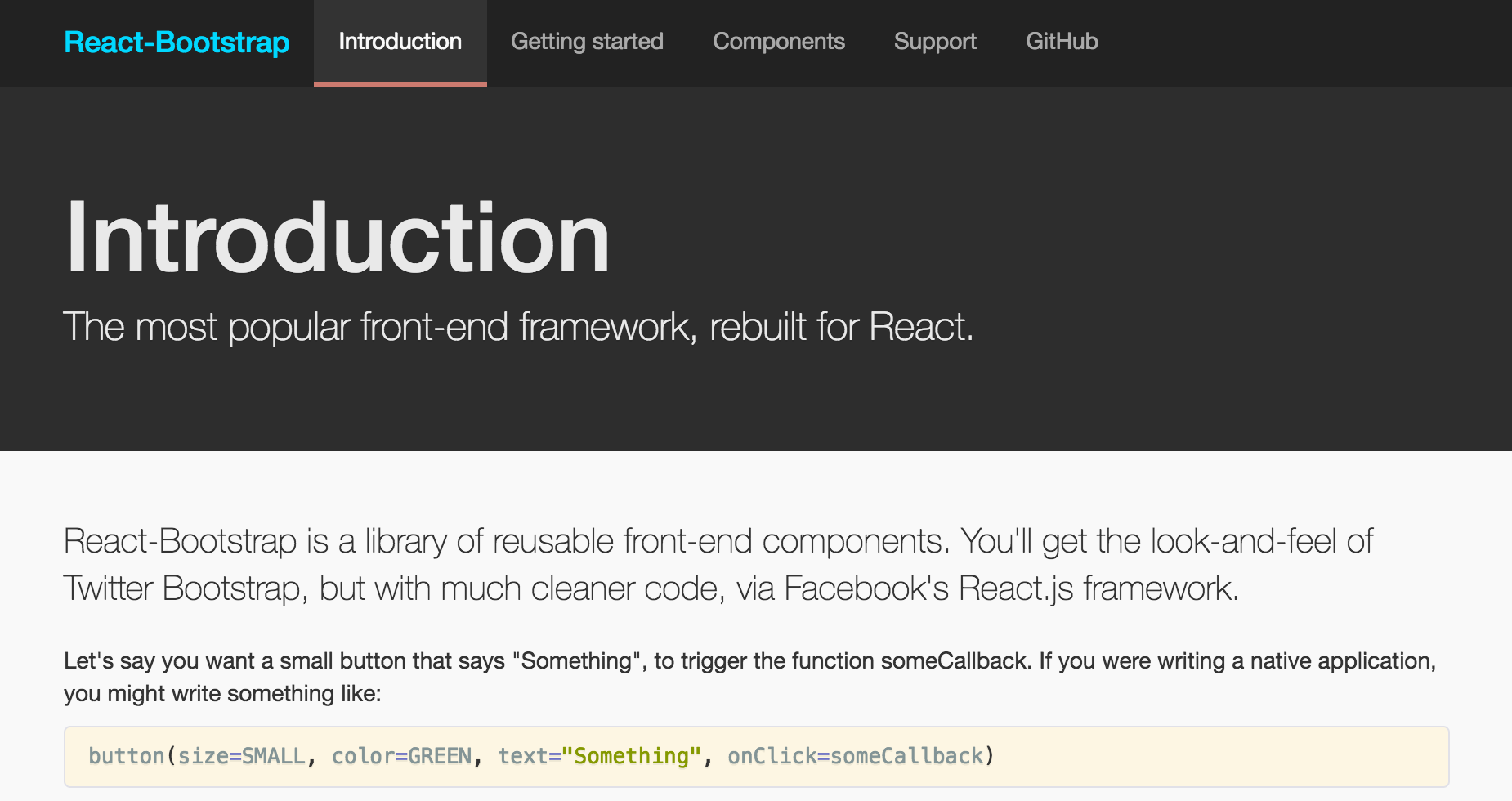Open the GitHub navbar link
The image size is (1512, 801).
click(1062, 43)
